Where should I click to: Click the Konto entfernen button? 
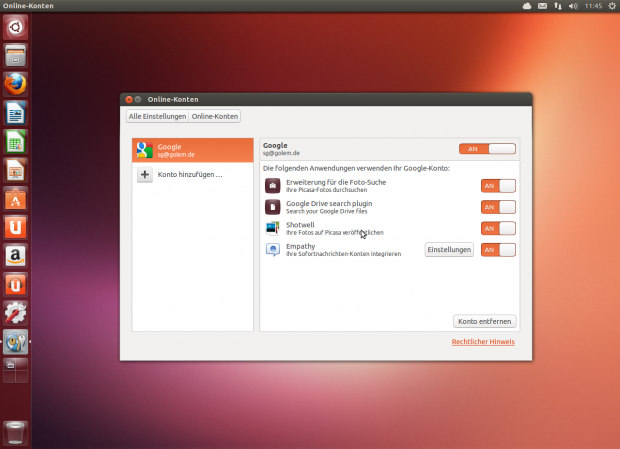485,321
